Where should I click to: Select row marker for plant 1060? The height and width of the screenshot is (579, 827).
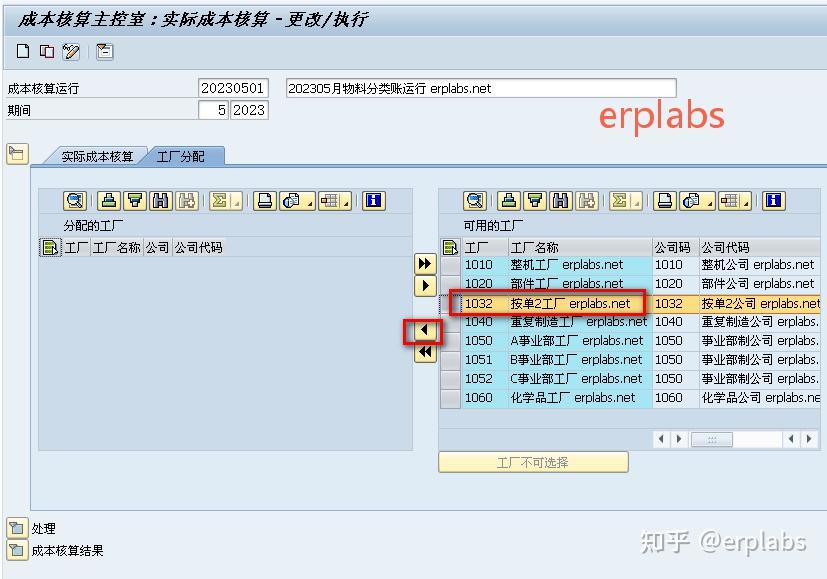450,398
